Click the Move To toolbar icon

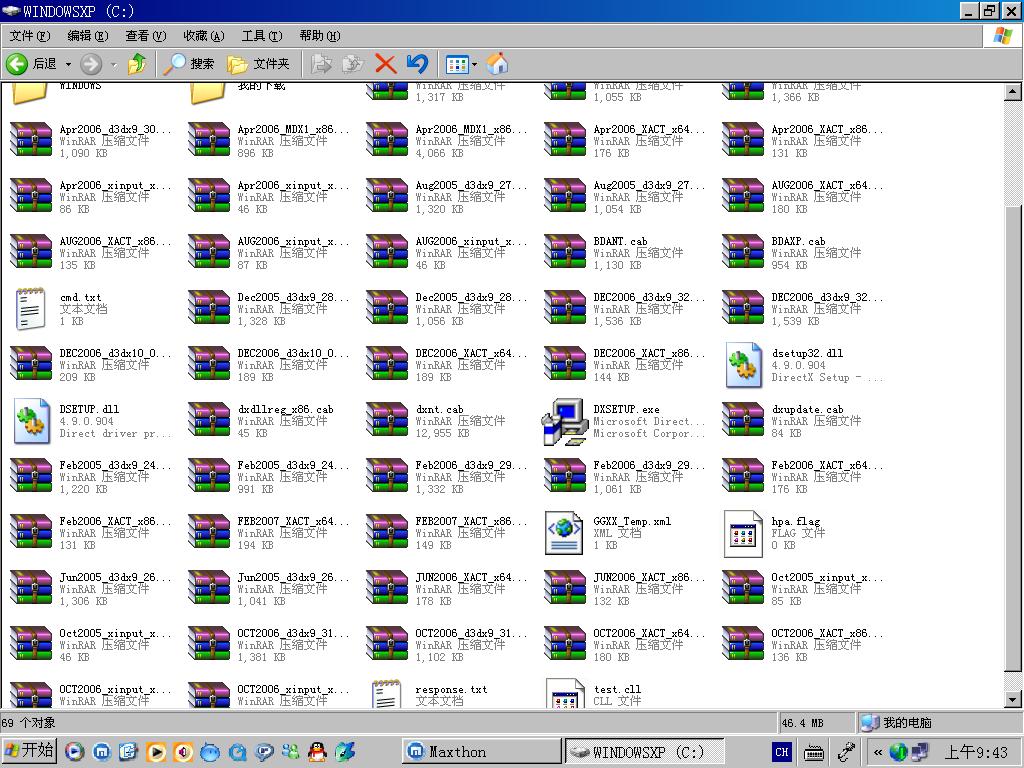(x=321, y=64)
